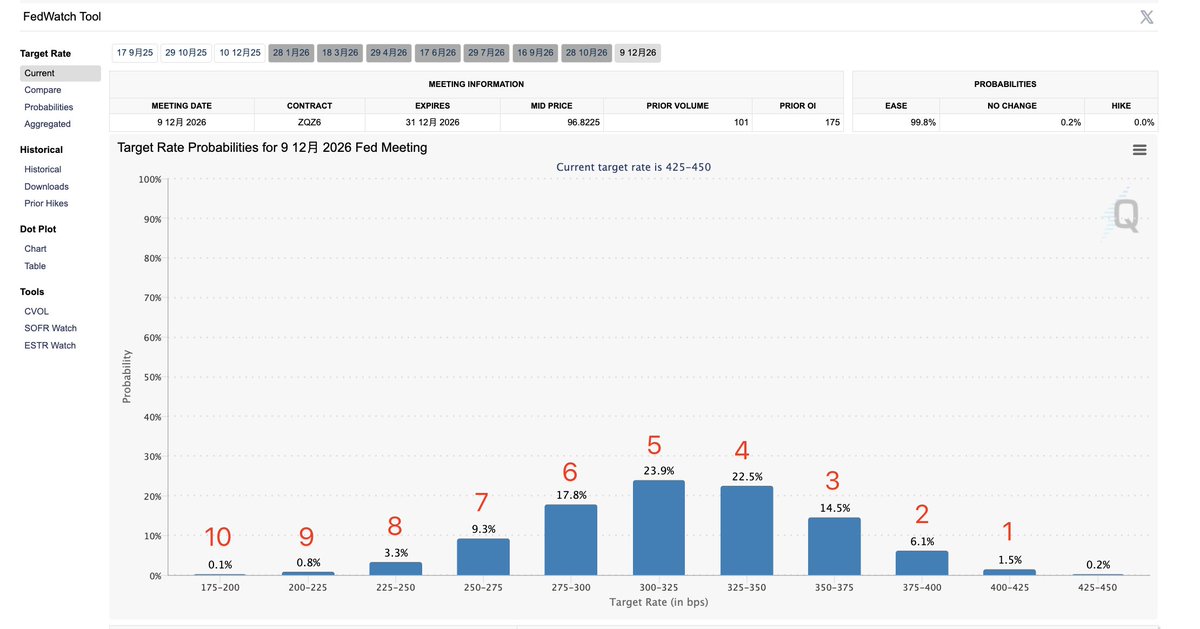Open the 28 10月26 meeting tab
1200x629 pixels.
pos(587,52)
